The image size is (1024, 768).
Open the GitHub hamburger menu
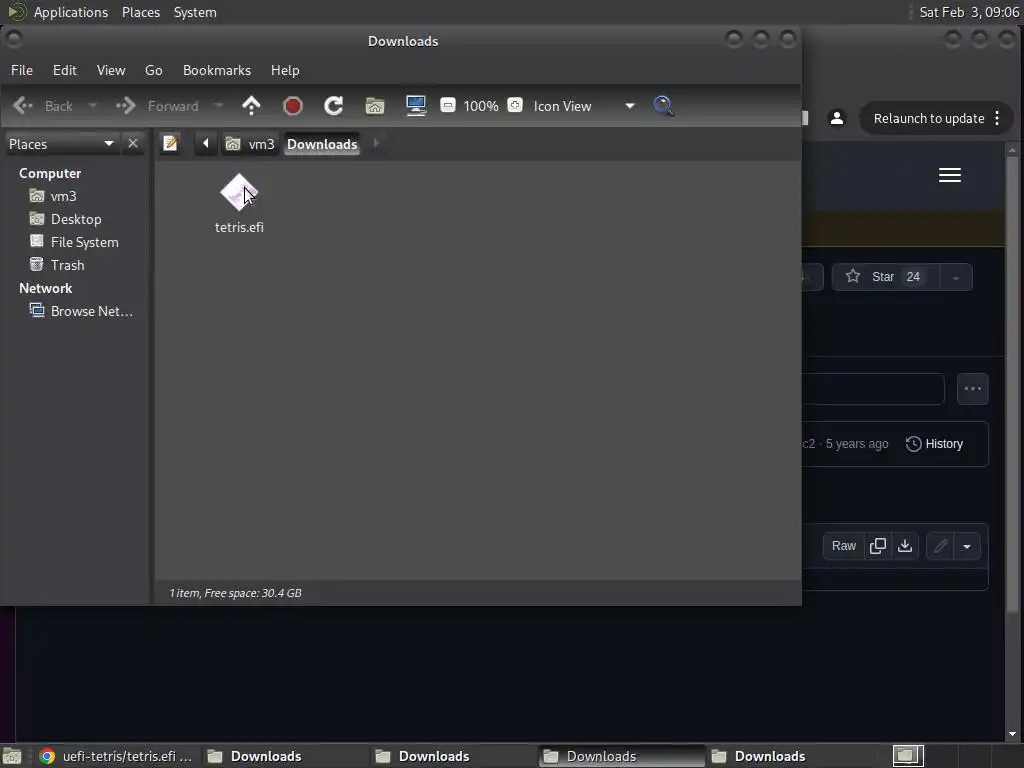click(x=950, y=175)
